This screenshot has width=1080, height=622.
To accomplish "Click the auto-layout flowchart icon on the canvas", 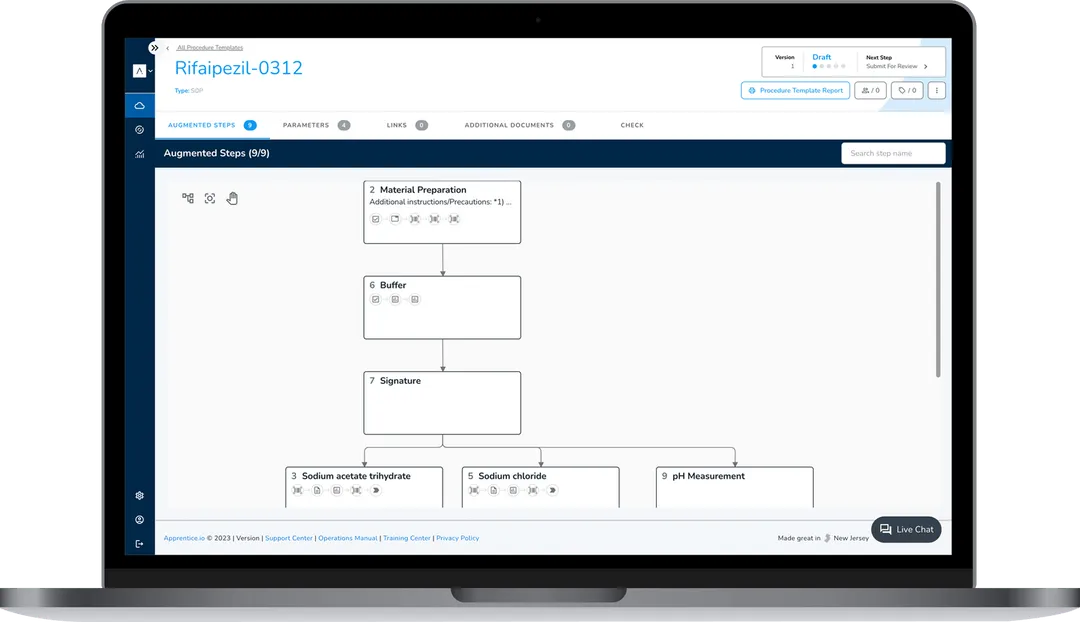I will (x=187, y=198).
